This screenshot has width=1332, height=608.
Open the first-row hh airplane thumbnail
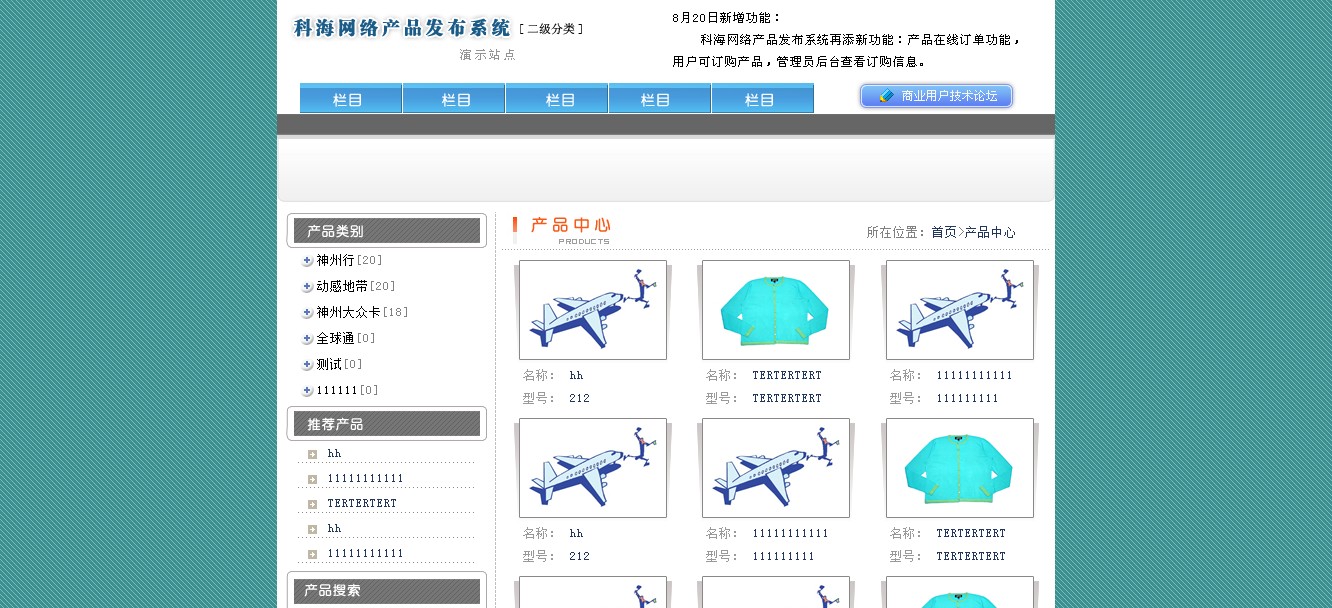[x=593, y=310]
